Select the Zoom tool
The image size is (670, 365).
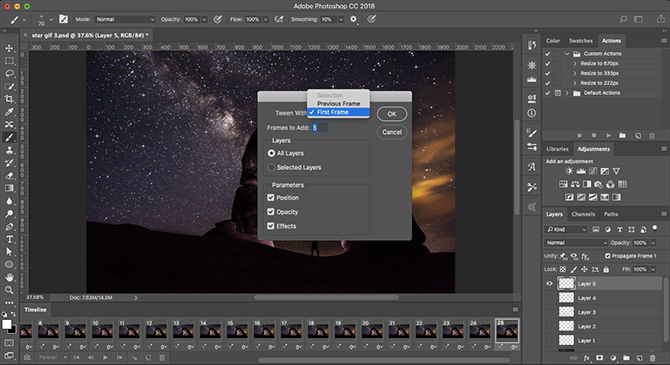(x=9, y=290)
